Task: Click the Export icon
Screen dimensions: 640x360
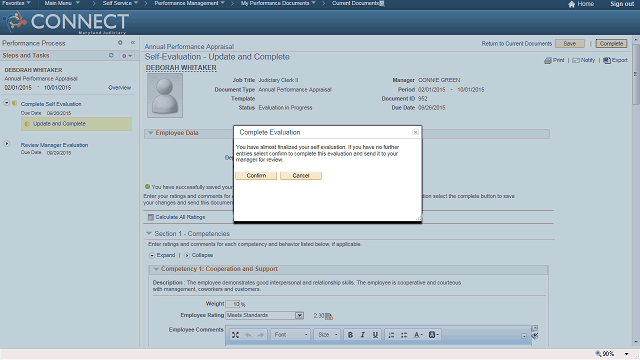Action: pyautogui.click(x=607, y=60)
